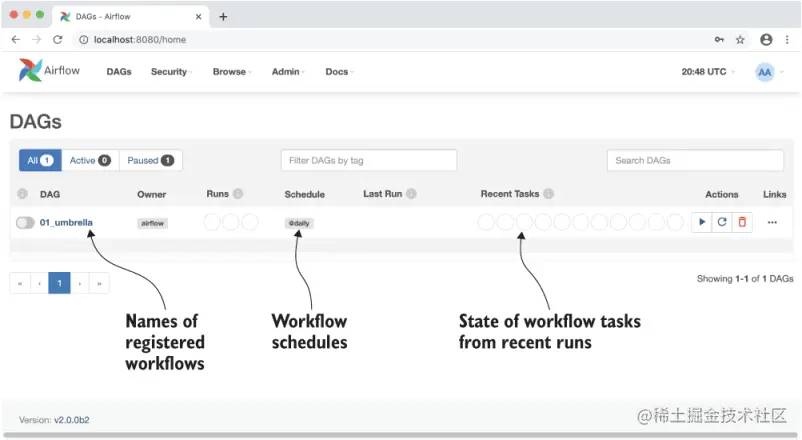Click the Airflow logo
The width and height of the screenshot is (802, 440).
(x=49, y=70)
